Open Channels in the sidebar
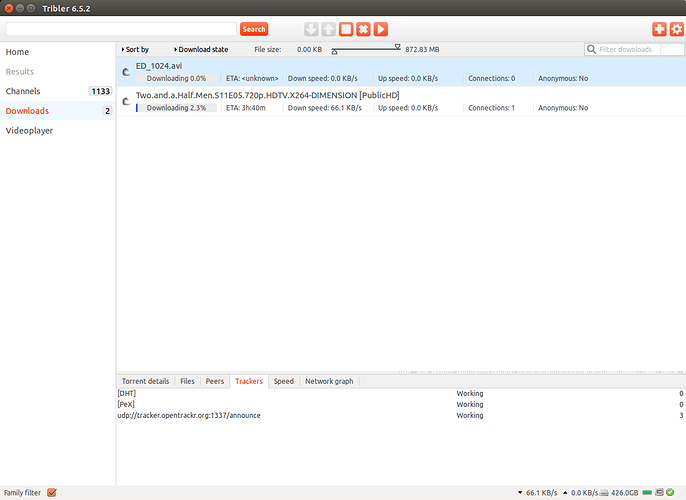Screen dimensions: 686x500 tap(23, 91)
